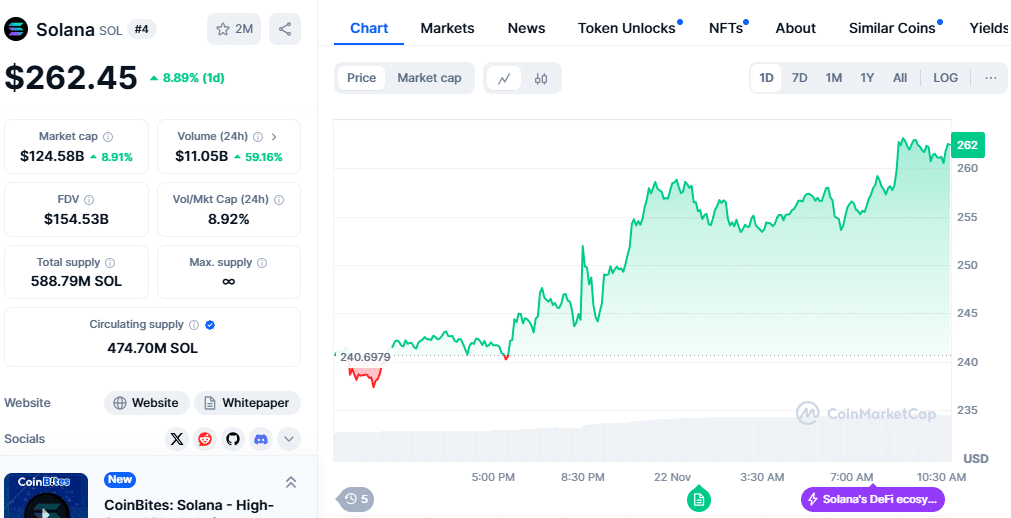This screenshot has width=1011, height=518.
Task: Expand more social links chevron
Action: 289,439
